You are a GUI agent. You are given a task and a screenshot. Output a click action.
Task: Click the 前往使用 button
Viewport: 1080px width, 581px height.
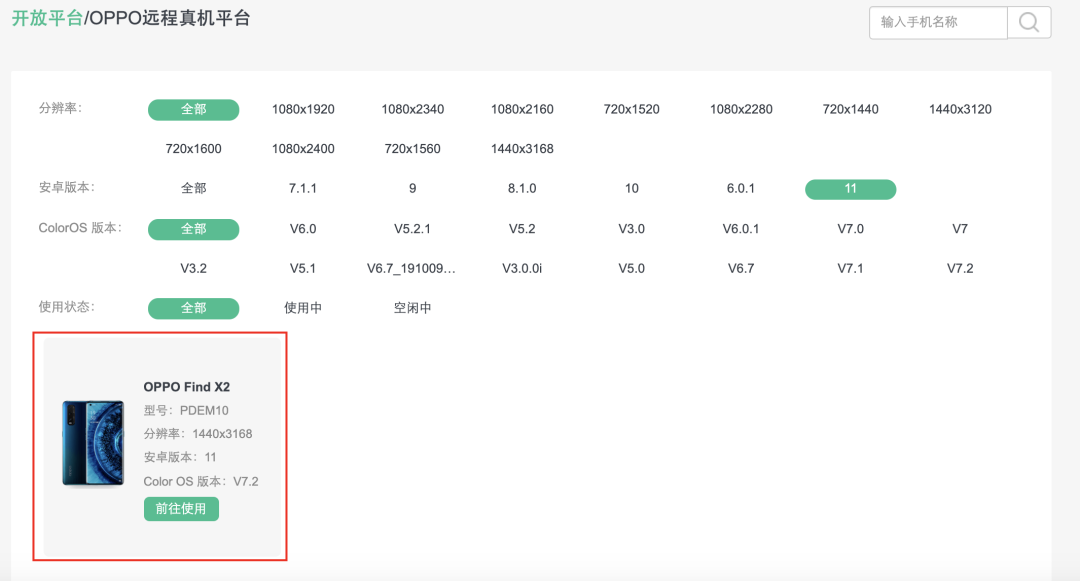tap(181, 509)
